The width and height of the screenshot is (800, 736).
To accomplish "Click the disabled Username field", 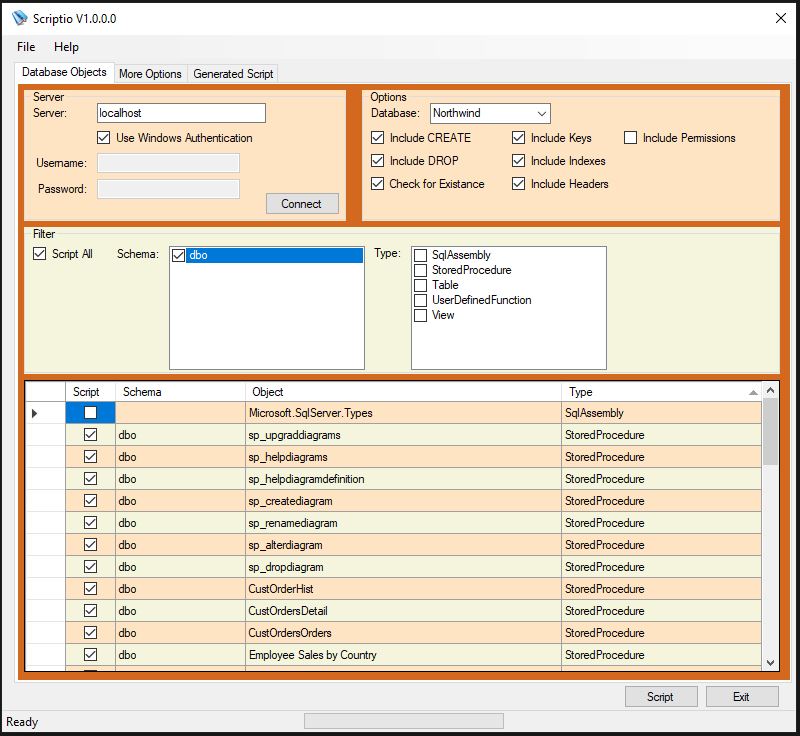I will coord(168,163).
